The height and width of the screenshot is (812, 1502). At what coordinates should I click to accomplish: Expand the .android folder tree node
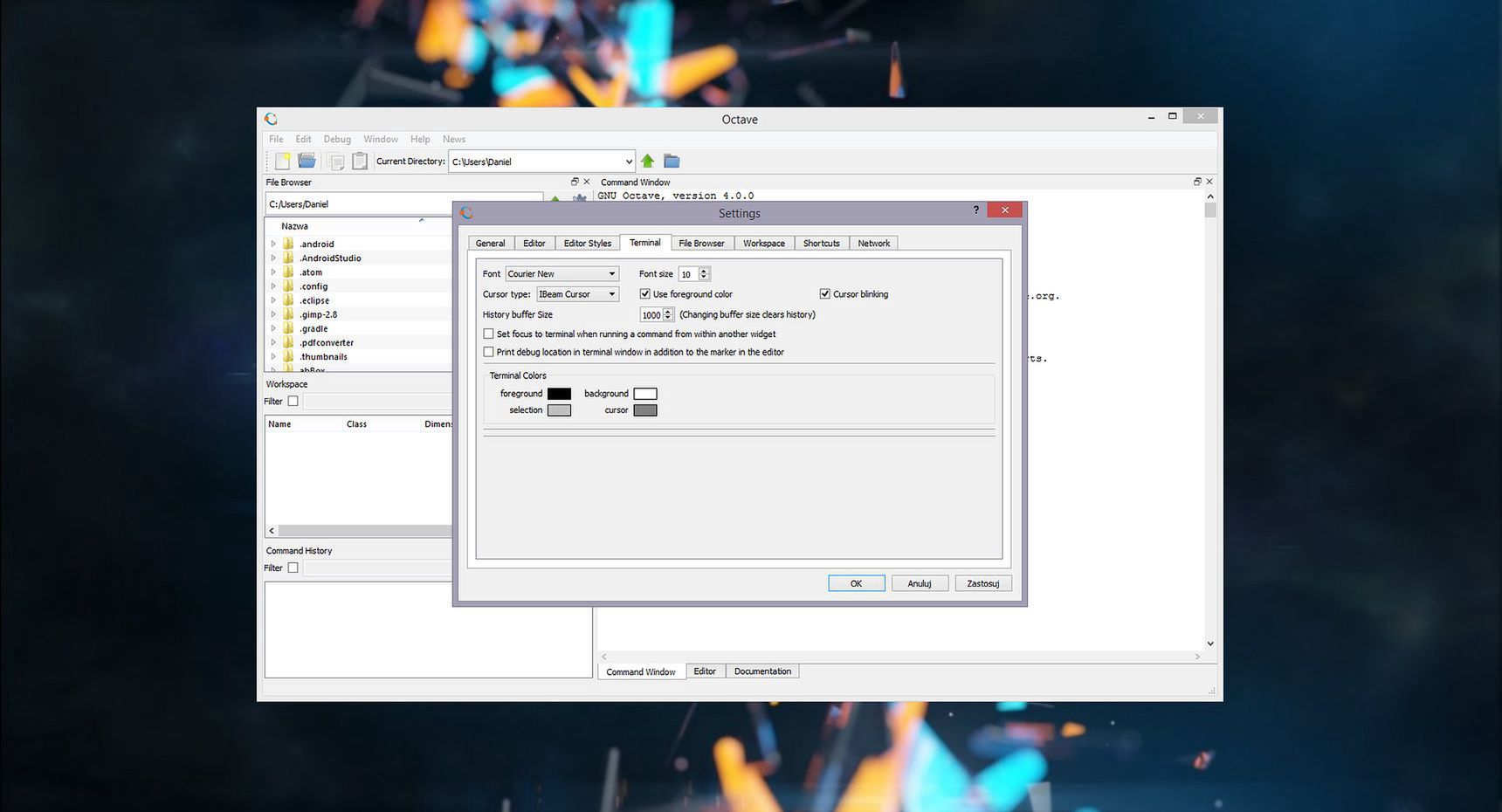point(273,244)
